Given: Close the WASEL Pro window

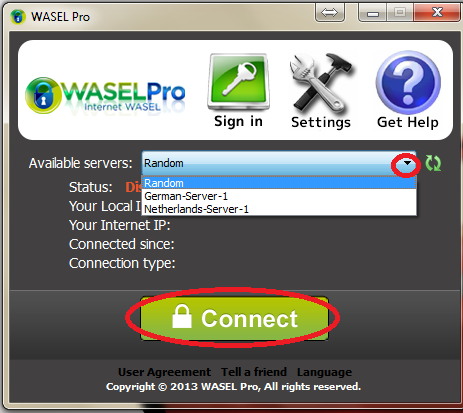Looking at the screenshot, I should (437, 13).
